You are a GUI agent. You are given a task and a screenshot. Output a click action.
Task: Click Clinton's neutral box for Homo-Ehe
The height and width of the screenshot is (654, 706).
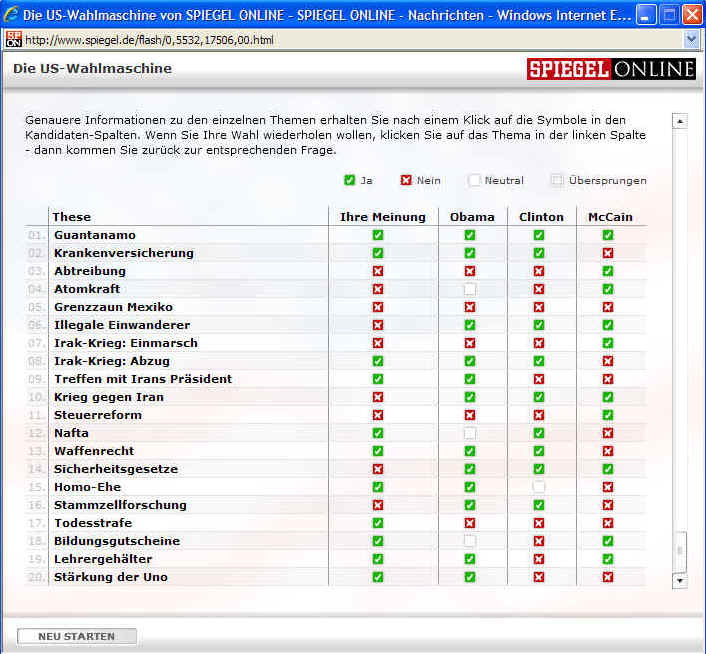point(539,487)
